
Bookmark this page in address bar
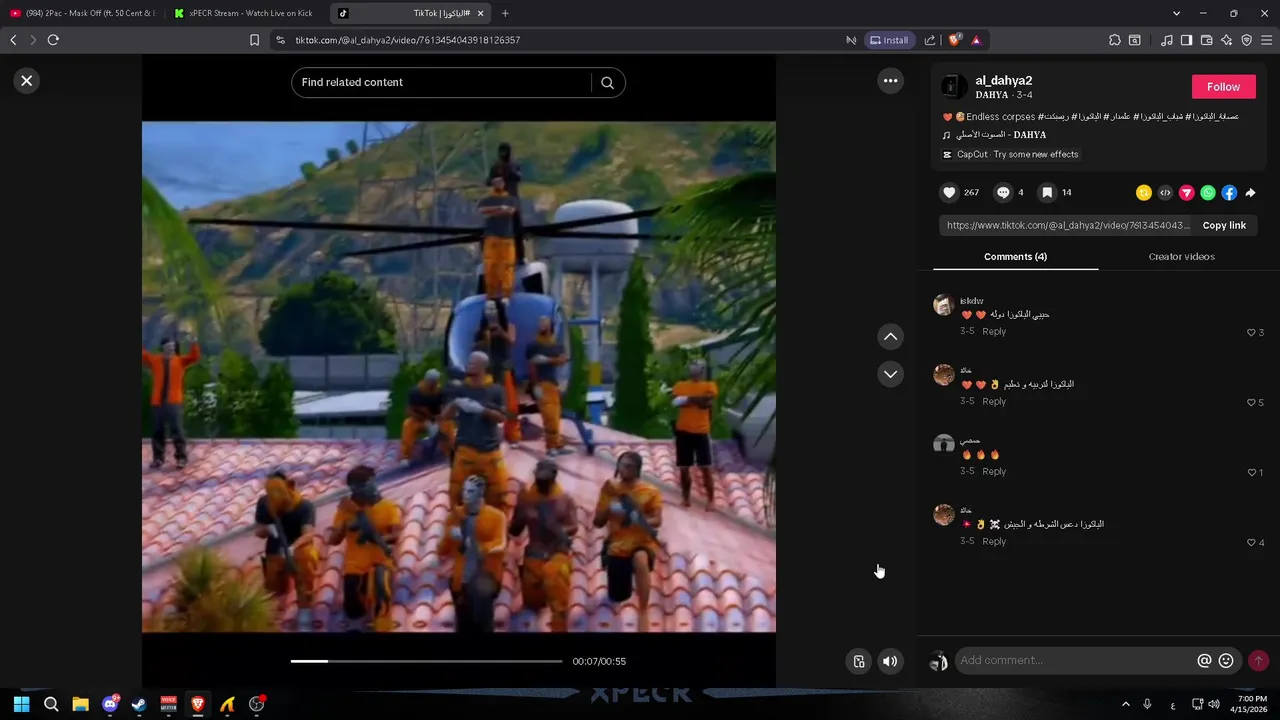pyautogui.click(x=255, y=40)
